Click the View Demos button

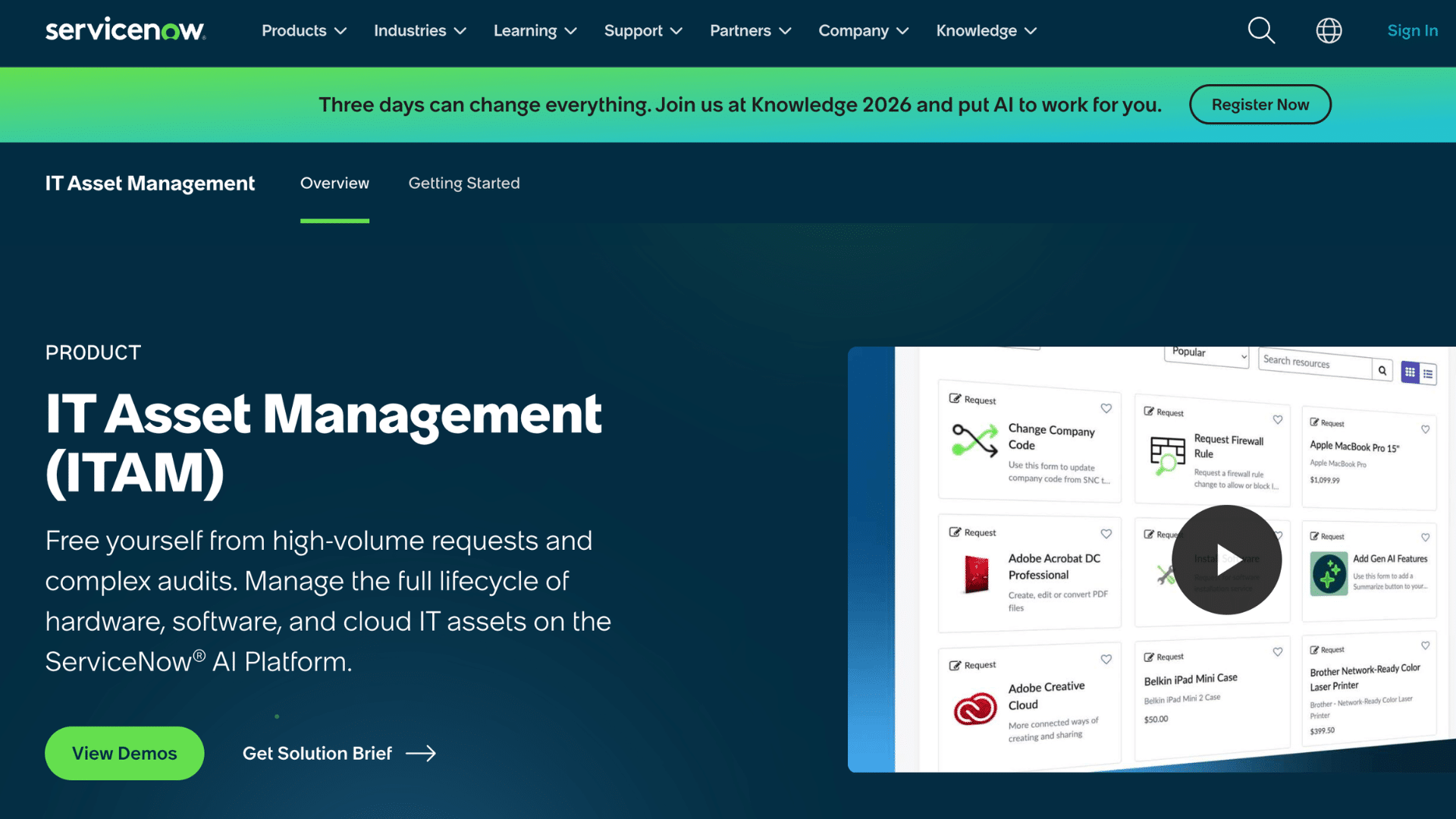pyautogui.click(x=124, y=753)
